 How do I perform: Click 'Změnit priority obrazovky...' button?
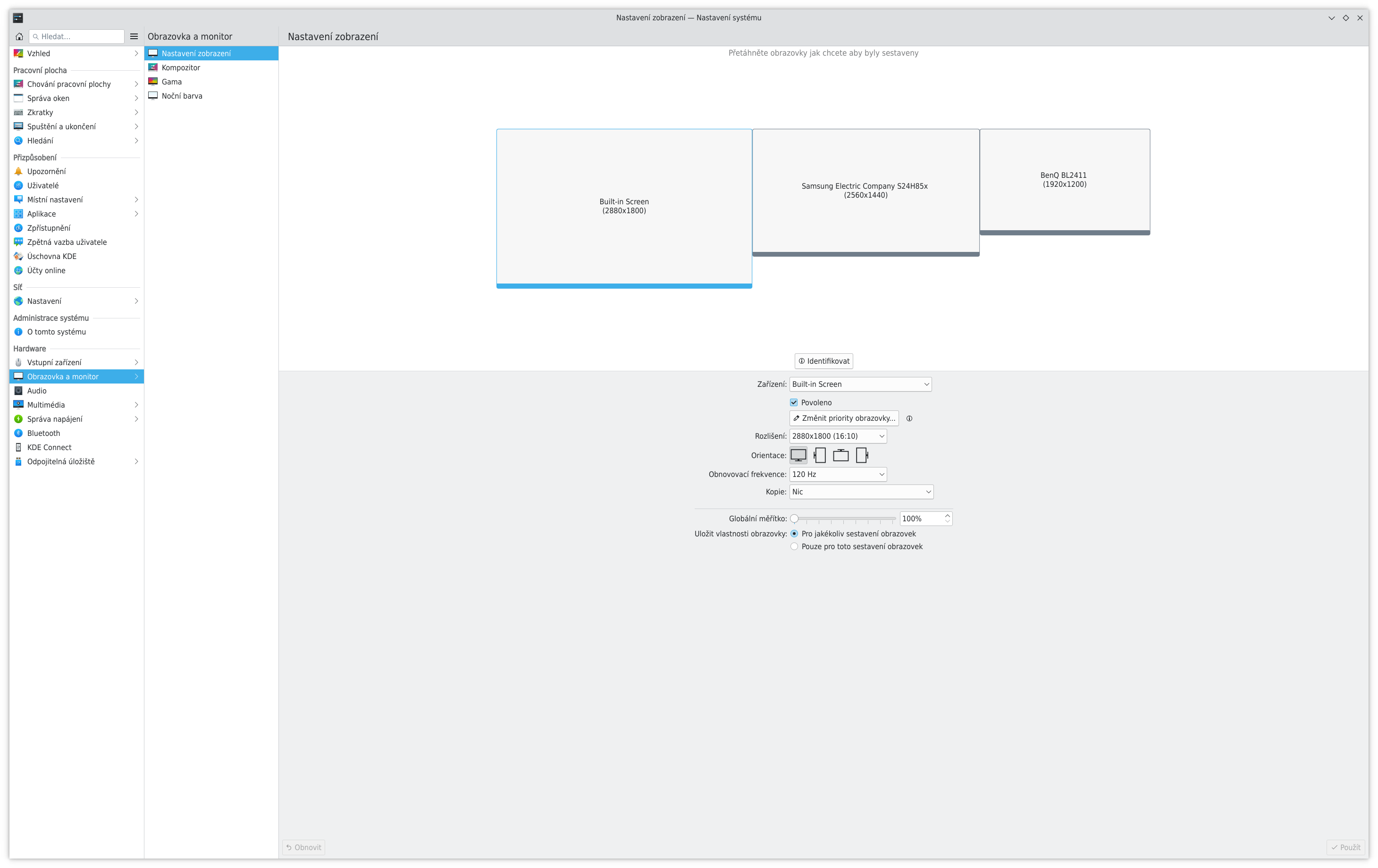coord(844,418)
